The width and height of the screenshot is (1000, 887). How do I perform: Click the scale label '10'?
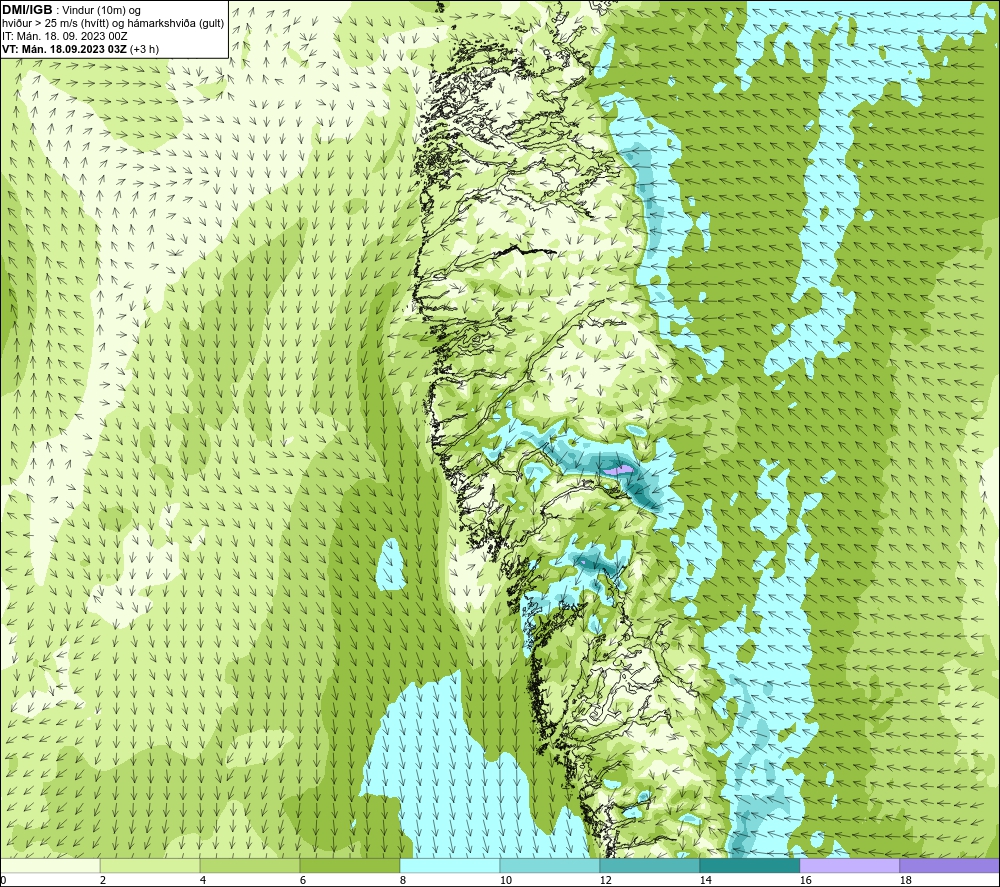point(505,881)
